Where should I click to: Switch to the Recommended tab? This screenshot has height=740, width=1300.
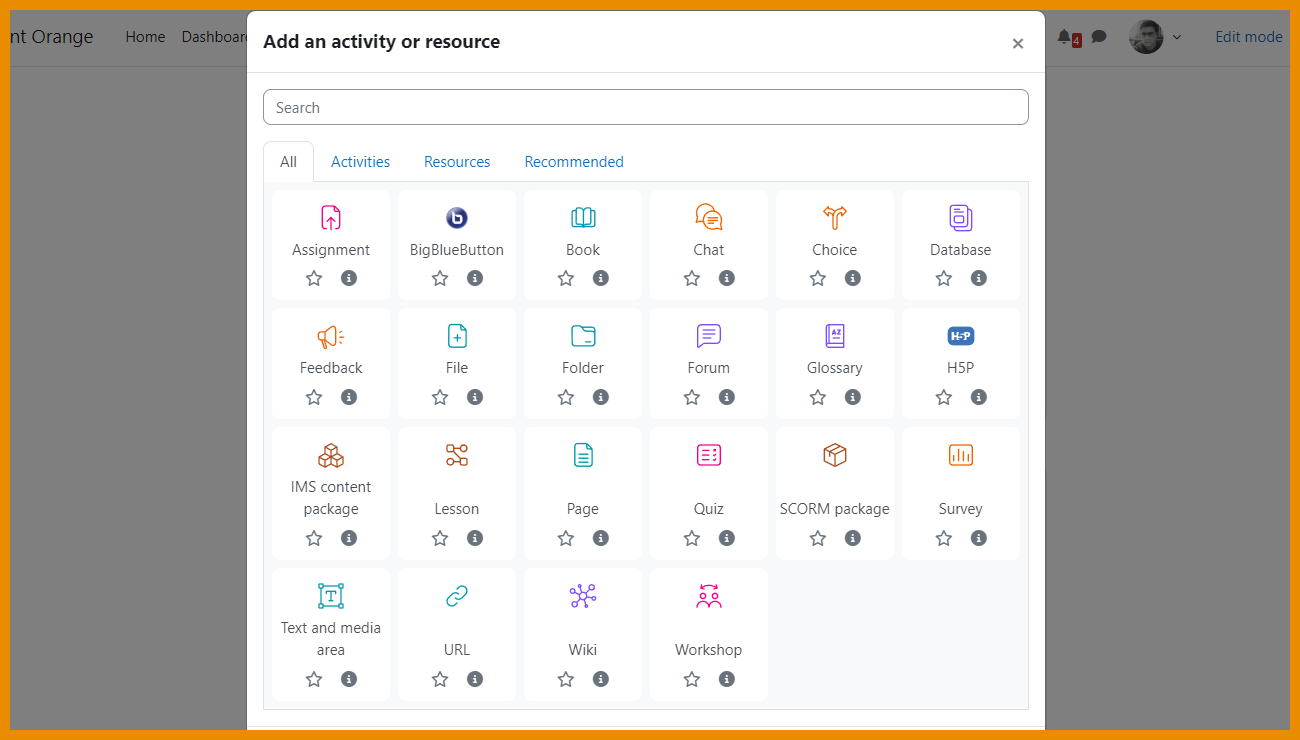[574, 162]
